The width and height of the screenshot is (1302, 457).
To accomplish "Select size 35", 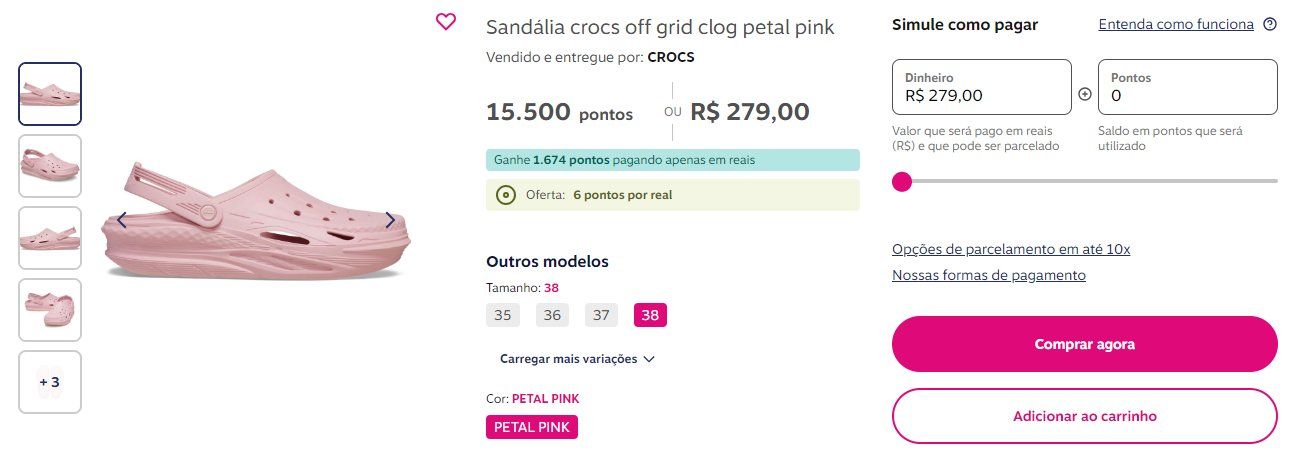I will pos(503,315).
